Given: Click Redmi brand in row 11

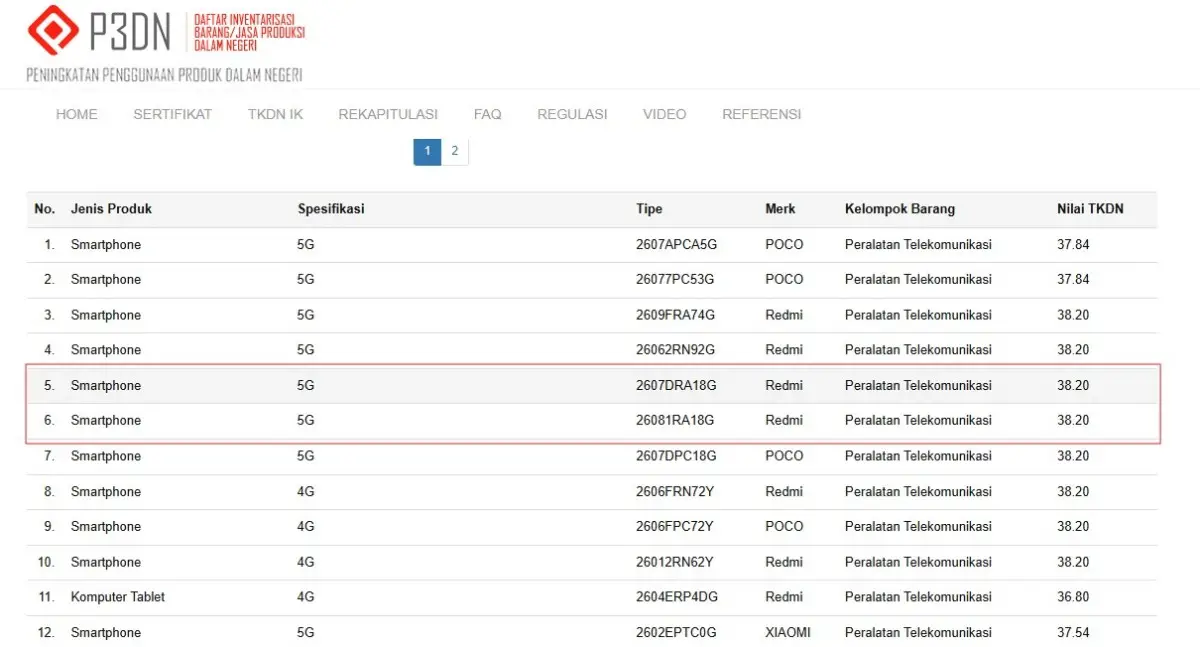Looking at the screenshot, I should point(784,597).
